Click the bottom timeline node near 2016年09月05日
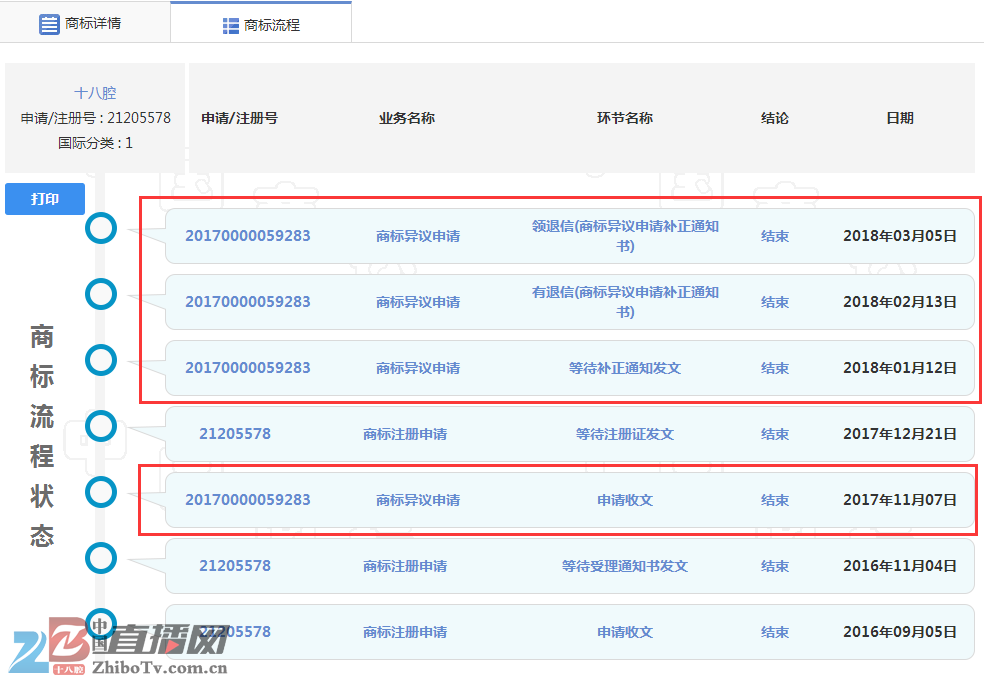This screenshot has height=688, width=984. (x=101, y=622)
